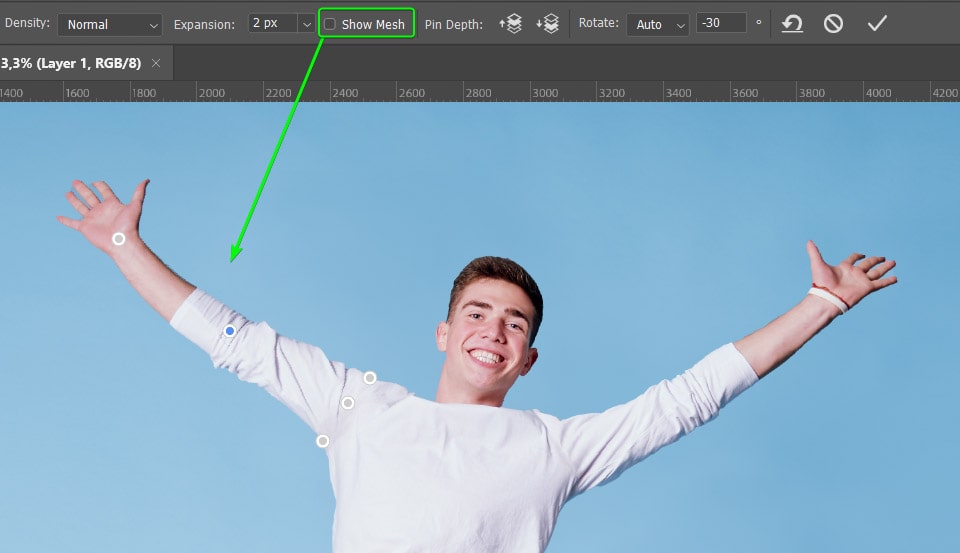The image size is (960, 553).
Task: Remove all pins with the reset icon
Action: 792,24
